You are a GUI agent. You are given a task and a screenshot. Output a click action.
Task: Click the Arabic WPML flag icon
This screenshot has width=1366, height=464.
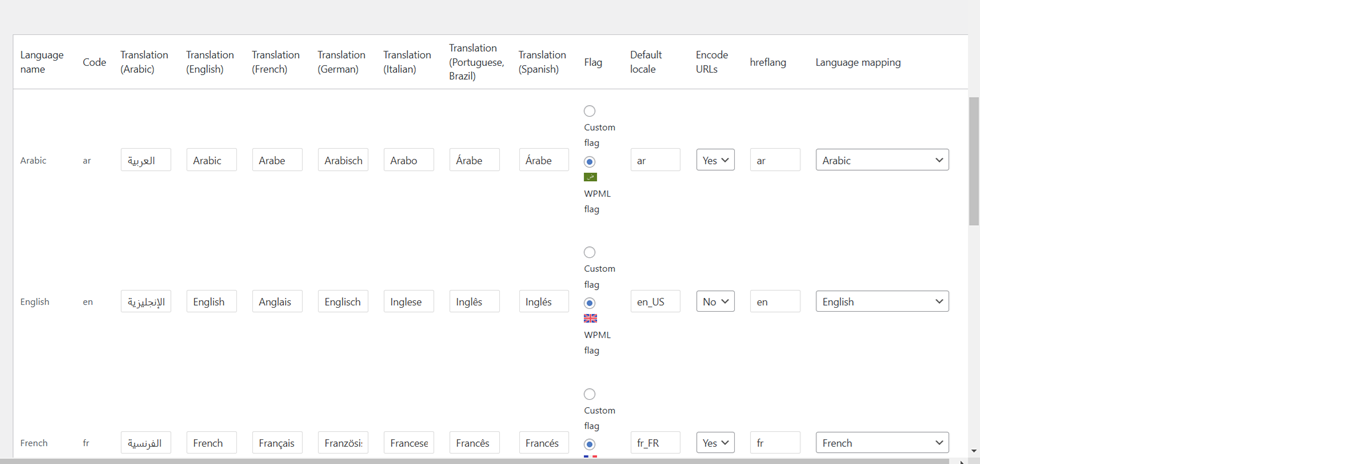point(590,177)
